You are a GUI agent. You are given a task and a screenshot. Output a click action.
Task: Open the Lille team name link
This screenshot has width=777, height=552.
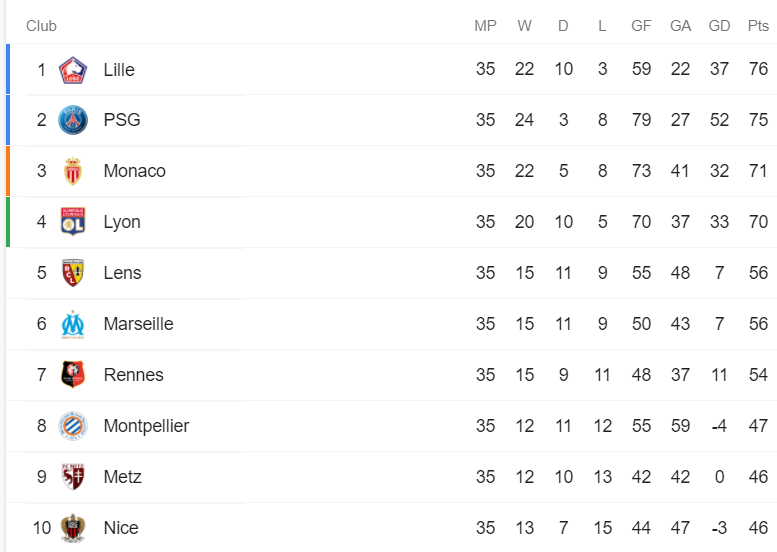click(x=119, y=70)
